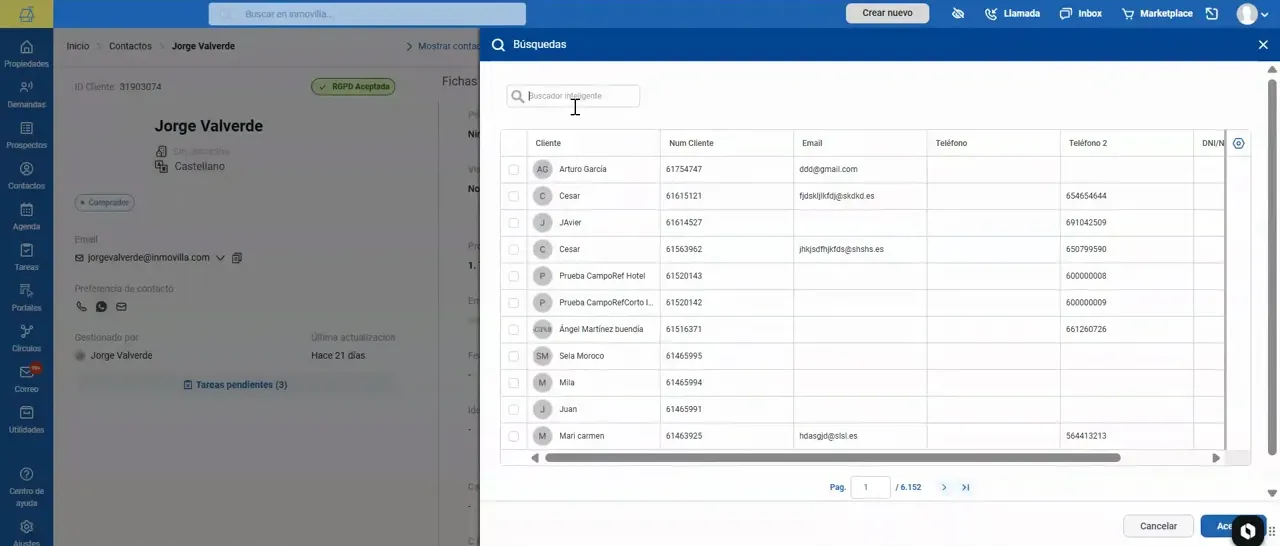Viewport: 1280px width, 546px height.
Task: Open the Marketplace cart
Action: pyautogui.click(x=1157, y=14)
